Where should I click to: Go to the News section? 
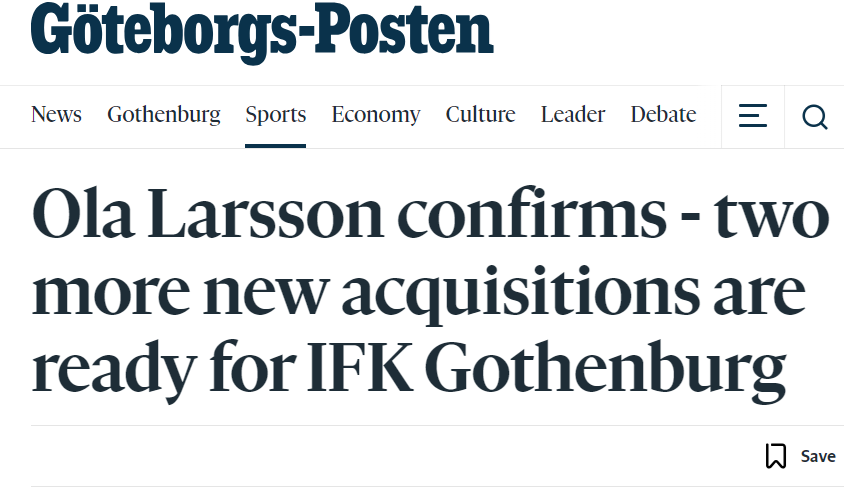pos(57,114)
